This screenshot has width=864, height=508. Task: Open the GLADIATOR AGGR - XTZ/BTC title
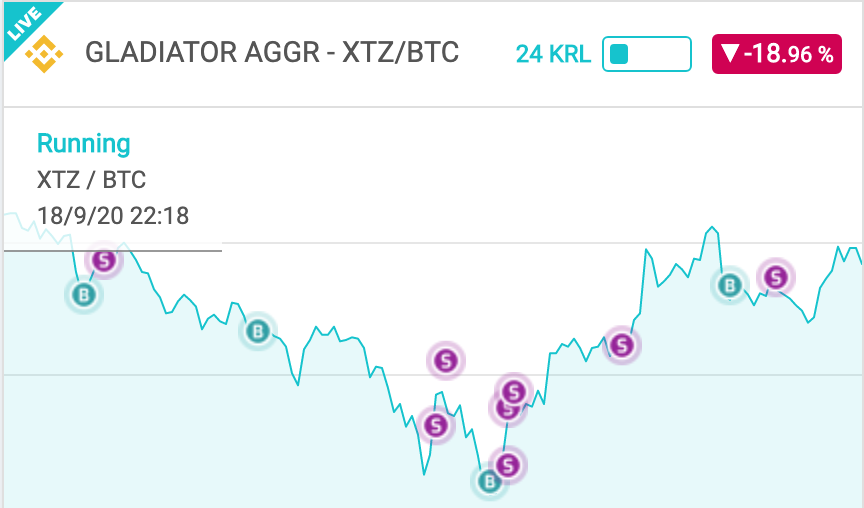click(x=272, y=53)
